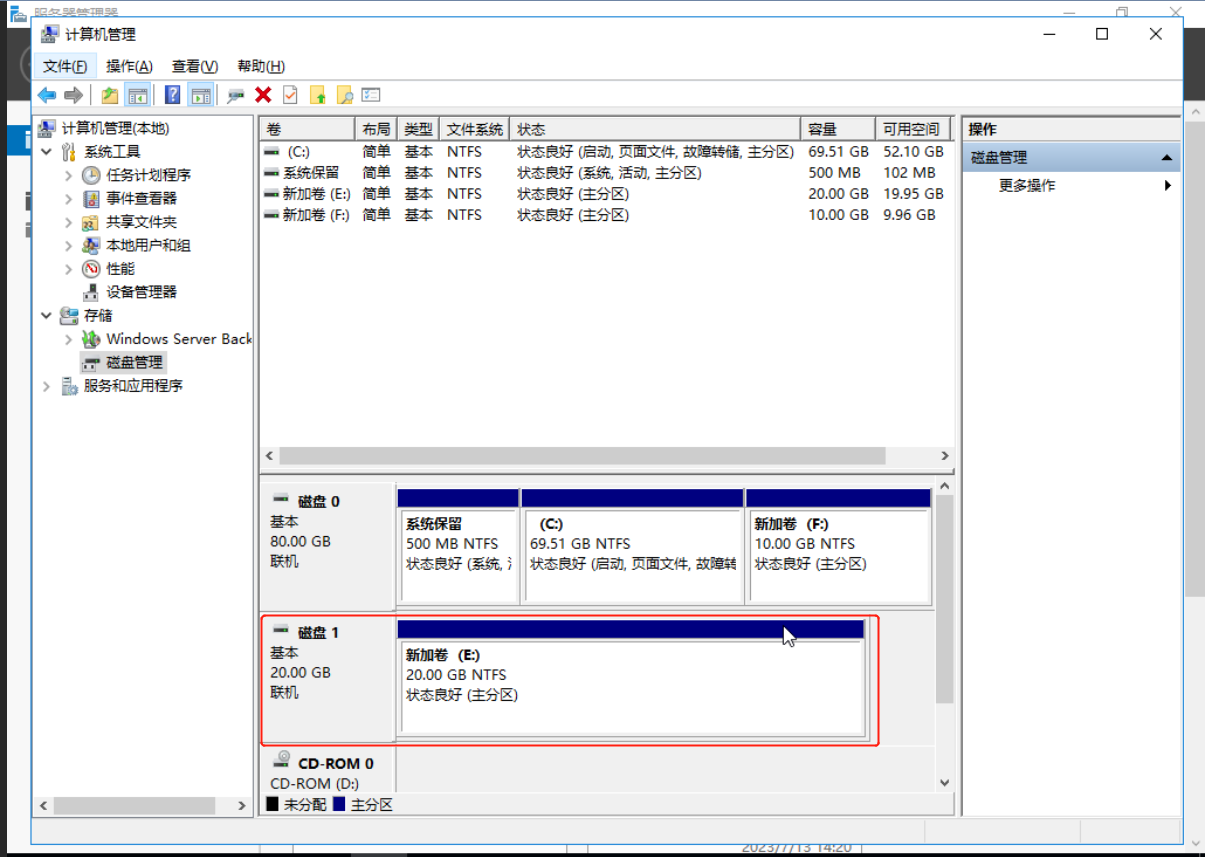Open the Action menu
The image size is (1205, 857).
(x=129, y=66)
